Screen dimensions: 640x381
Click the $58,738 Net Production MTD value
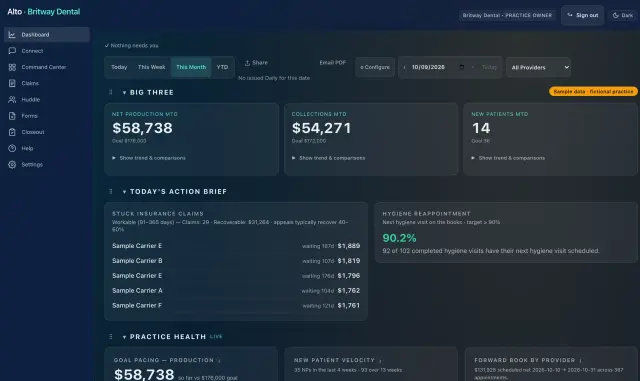tap(142, 128)
